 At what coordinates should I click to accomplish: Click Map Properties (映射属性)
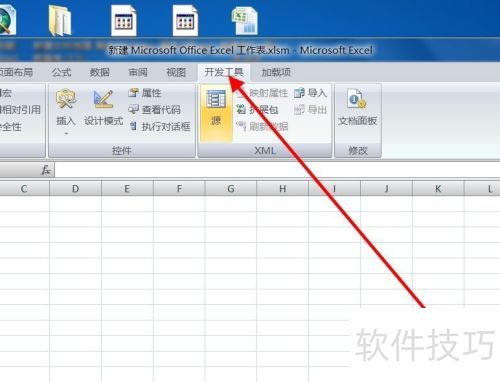point(263,93)
